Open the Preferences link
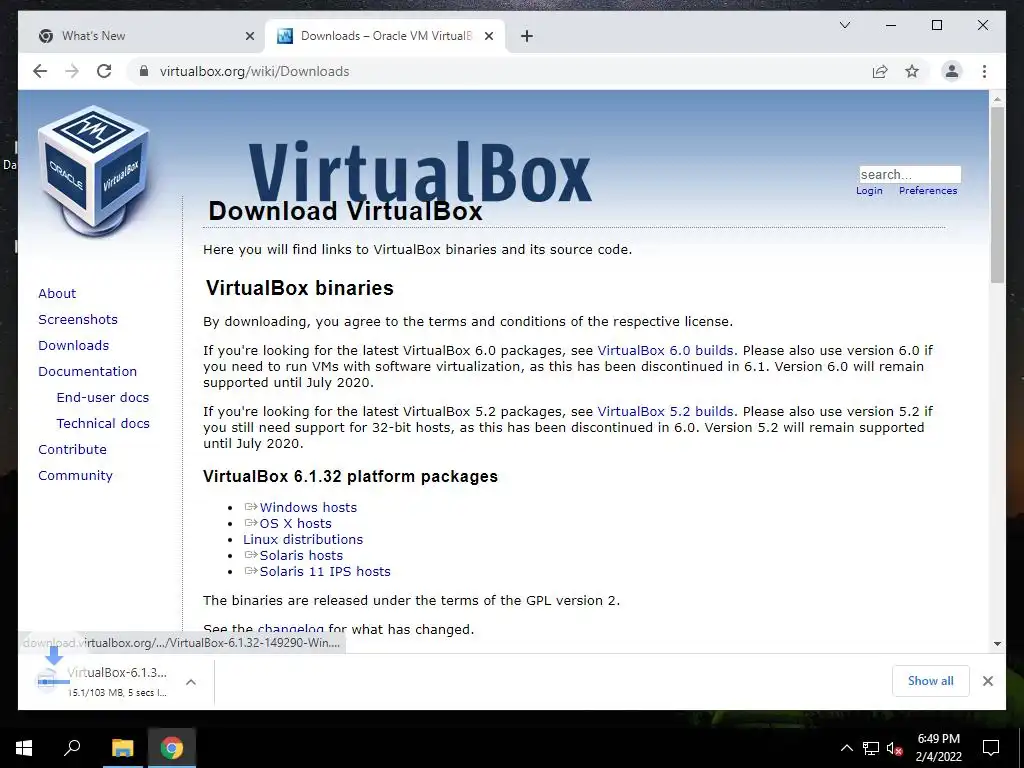The height and width of the screenshot is (768, 1024). pyautogui.click(x=928, y=191)
